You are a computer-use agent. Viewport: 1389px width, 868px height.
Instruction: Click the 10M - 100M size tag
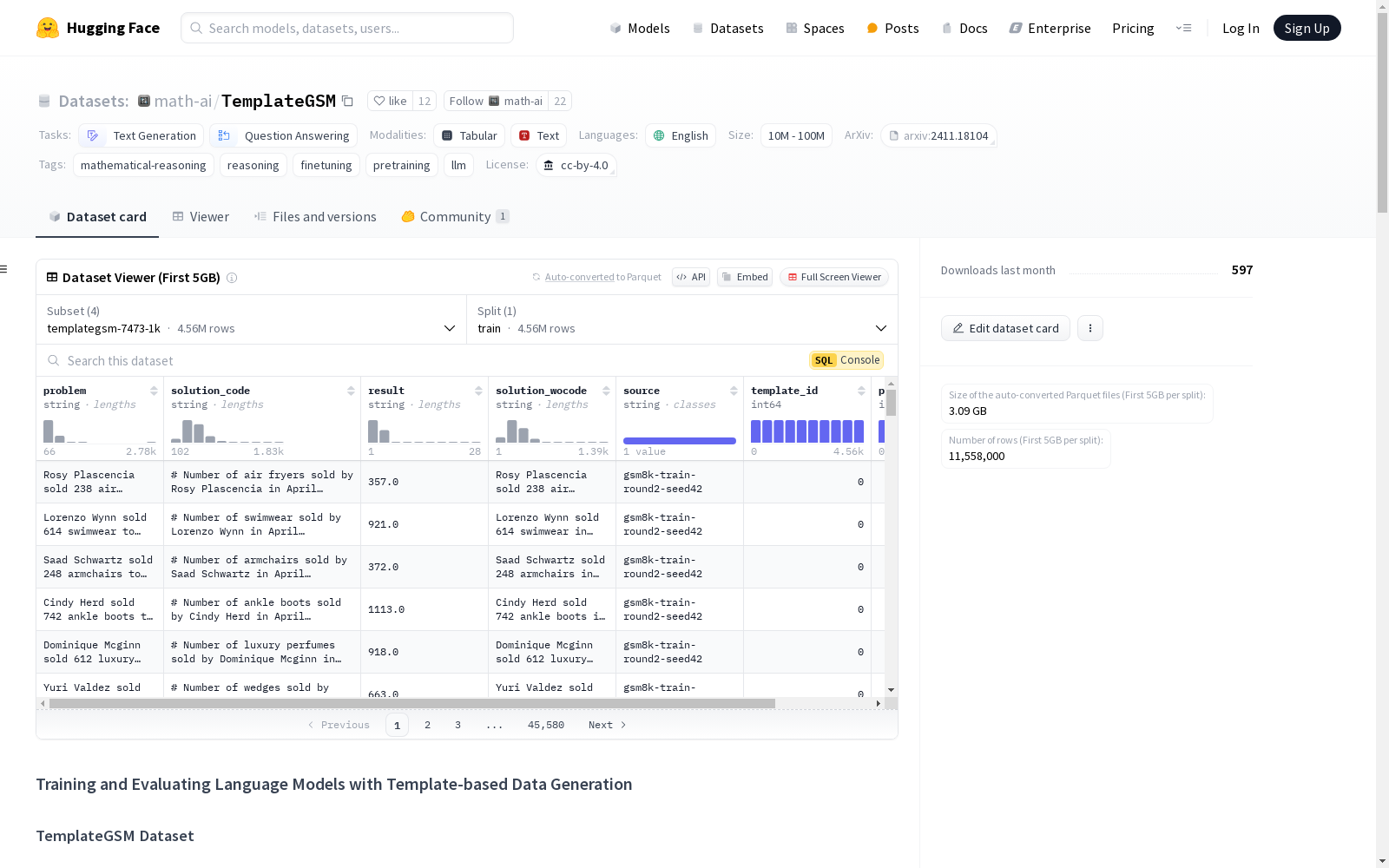796,135
